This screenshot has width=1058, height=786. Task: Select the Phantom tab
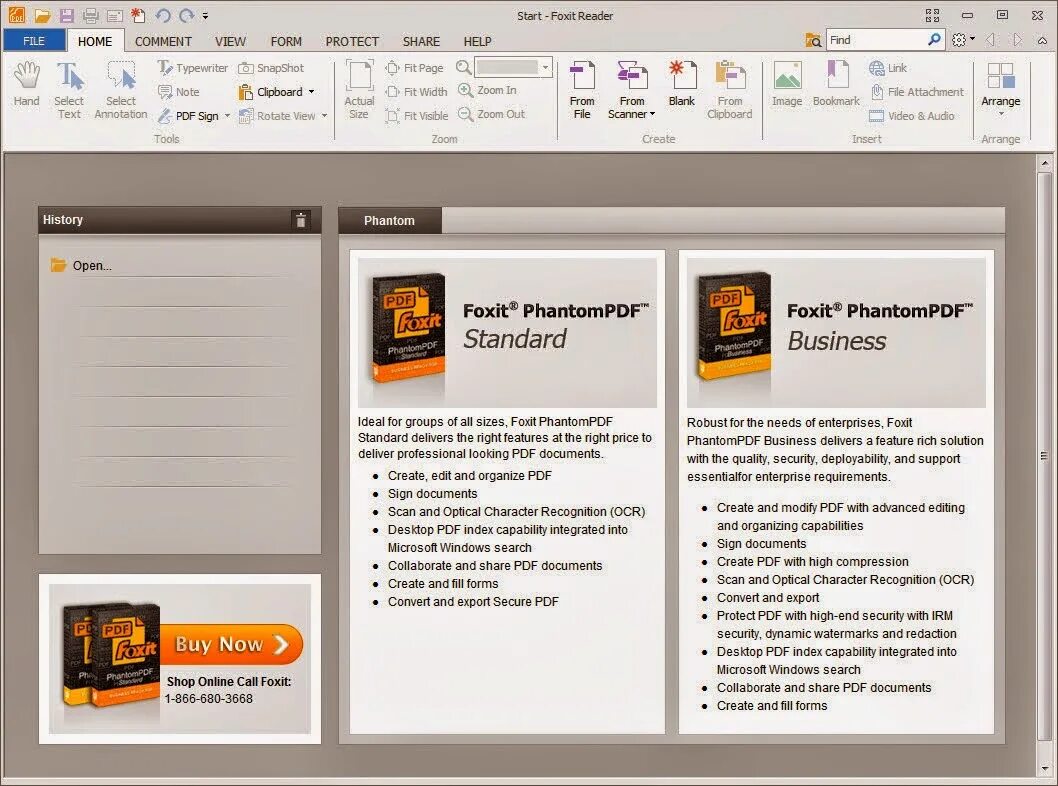coord(389,221)
